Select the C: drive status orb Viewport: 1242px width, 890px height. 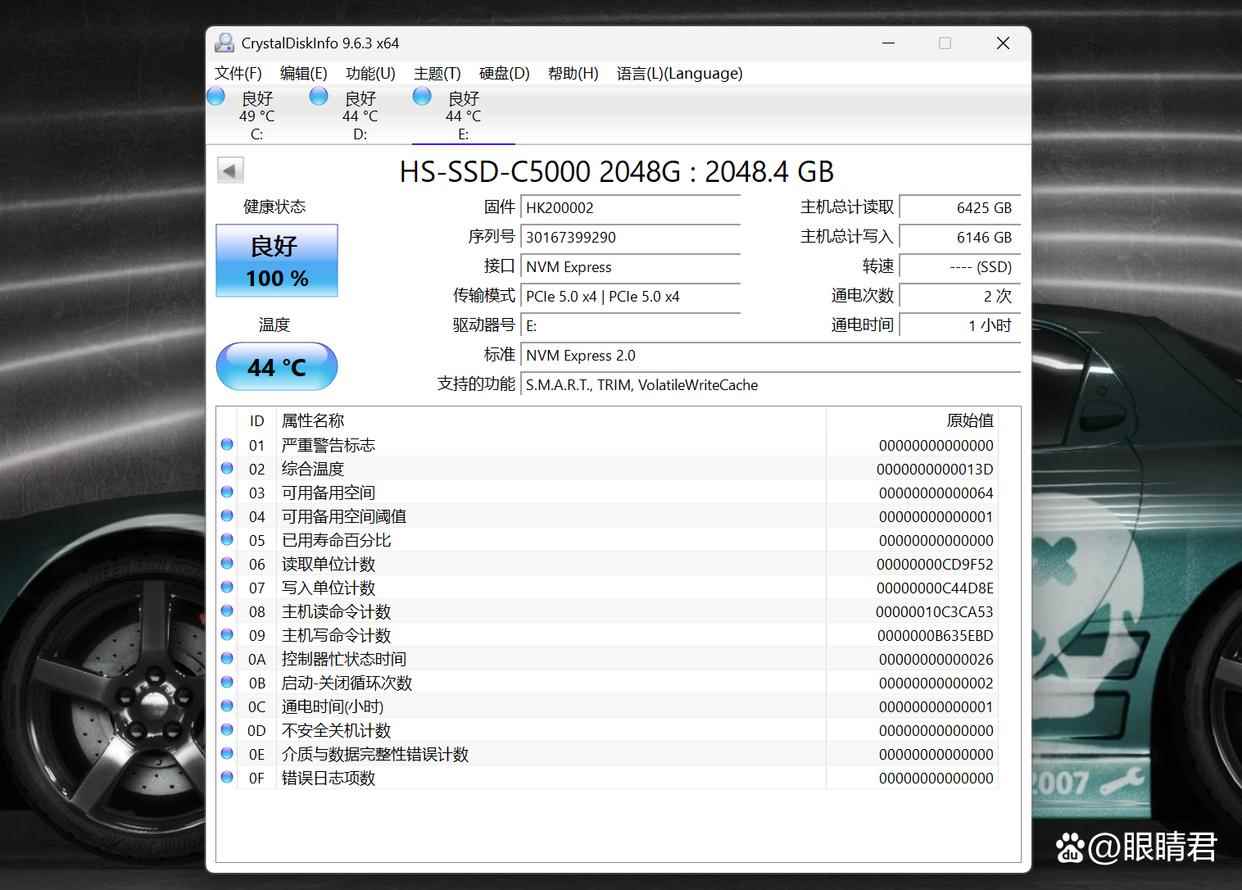tap(216, 96)
